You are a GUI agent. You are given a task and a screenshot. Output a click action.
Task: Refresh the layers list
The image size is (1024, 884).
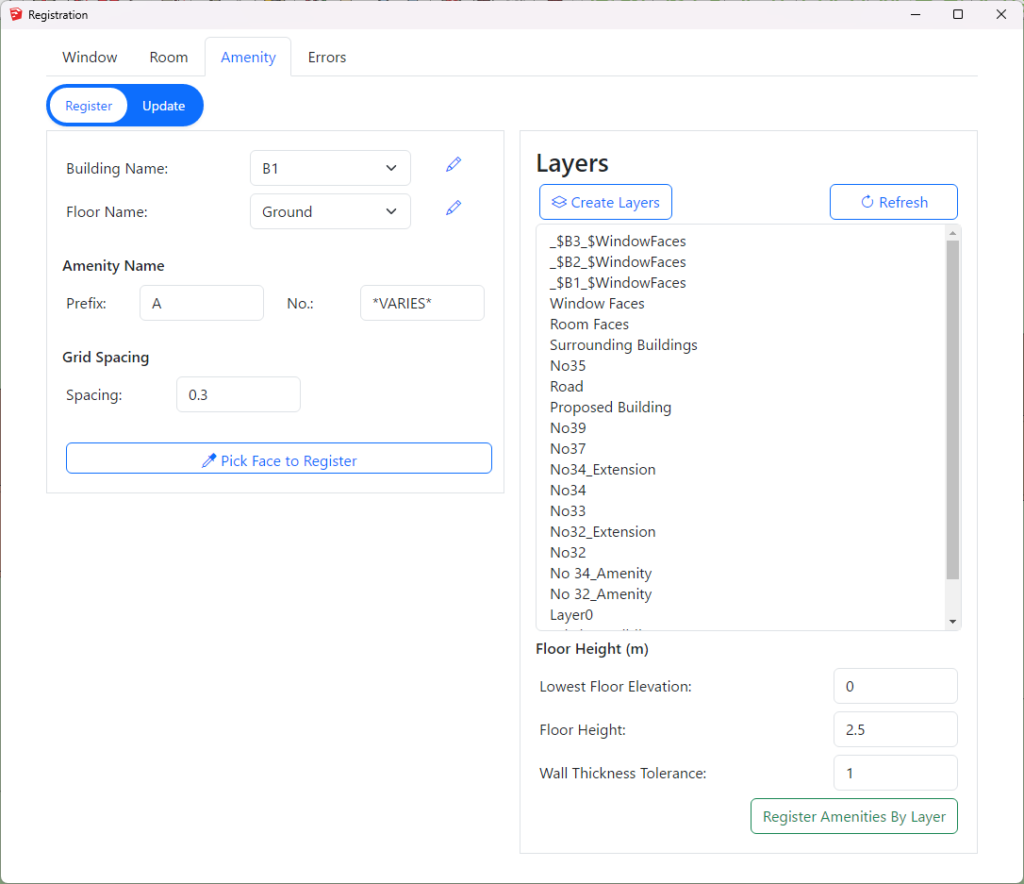point(893,202)
